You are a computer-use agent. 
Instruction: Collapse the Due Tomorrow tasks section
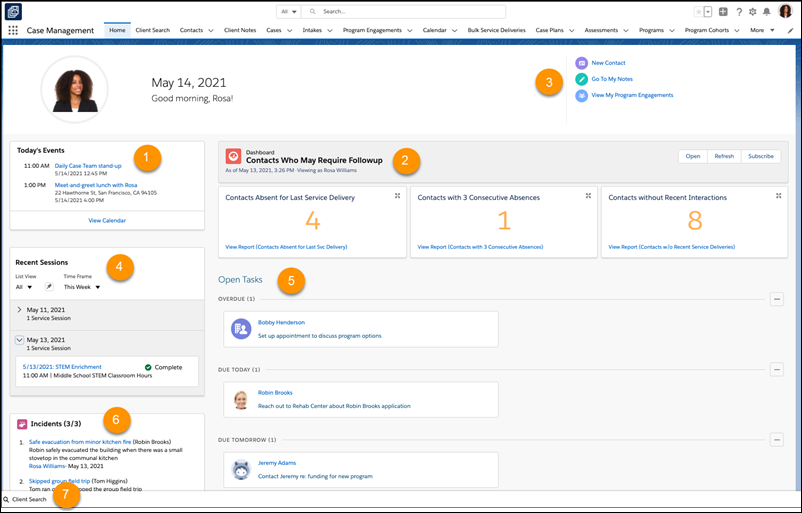[x=776, y=440]
